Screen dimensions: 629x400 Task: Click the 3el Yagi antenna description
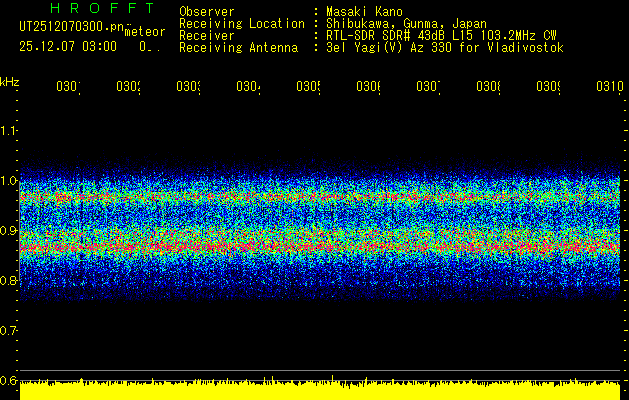(445, 48)
